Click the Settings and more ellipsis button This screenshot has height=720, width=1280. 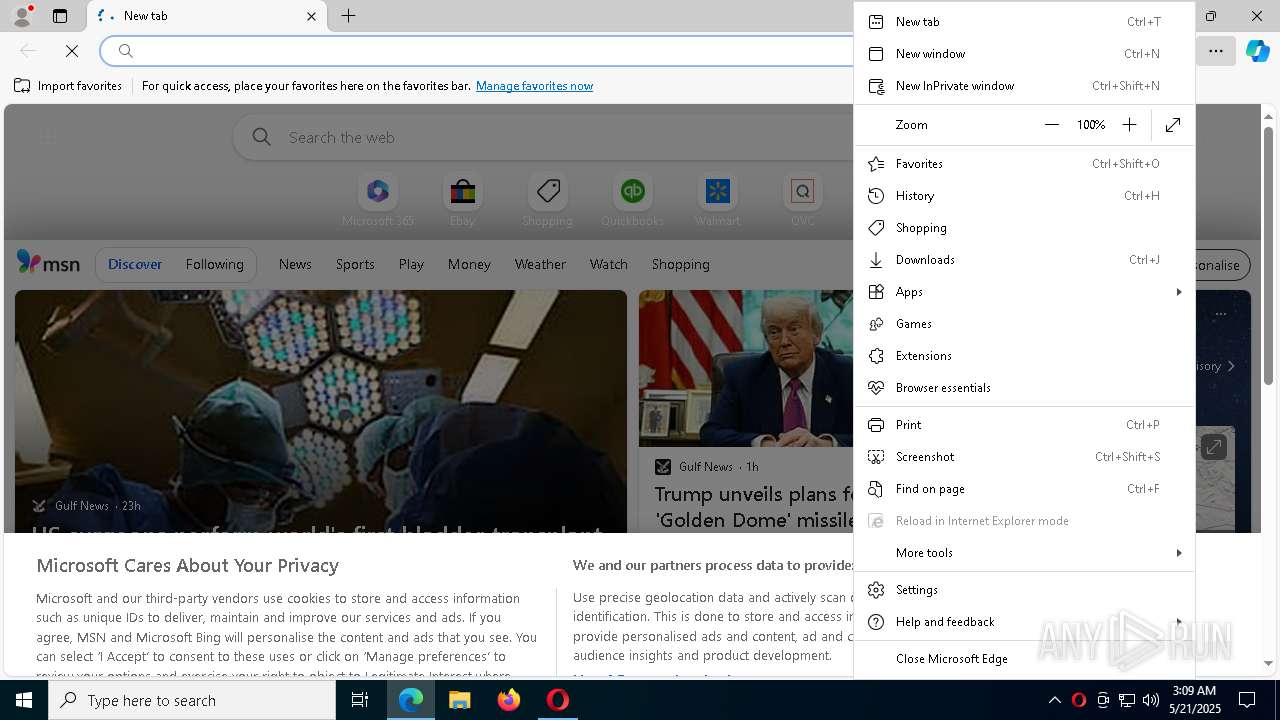pyautogui.click(x=1215, y=50)
